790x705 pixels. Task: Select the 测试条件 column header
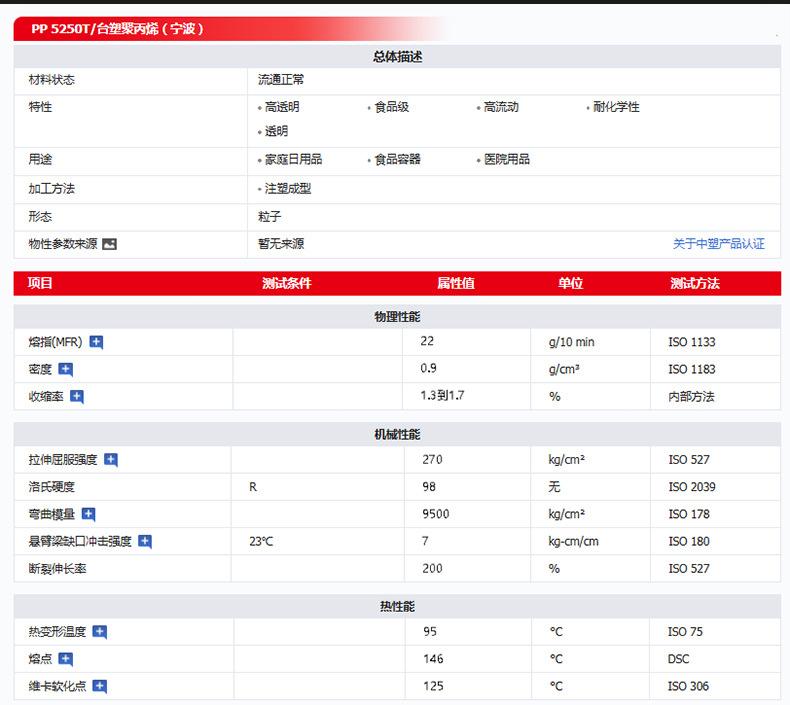click(x=286, y=283)
